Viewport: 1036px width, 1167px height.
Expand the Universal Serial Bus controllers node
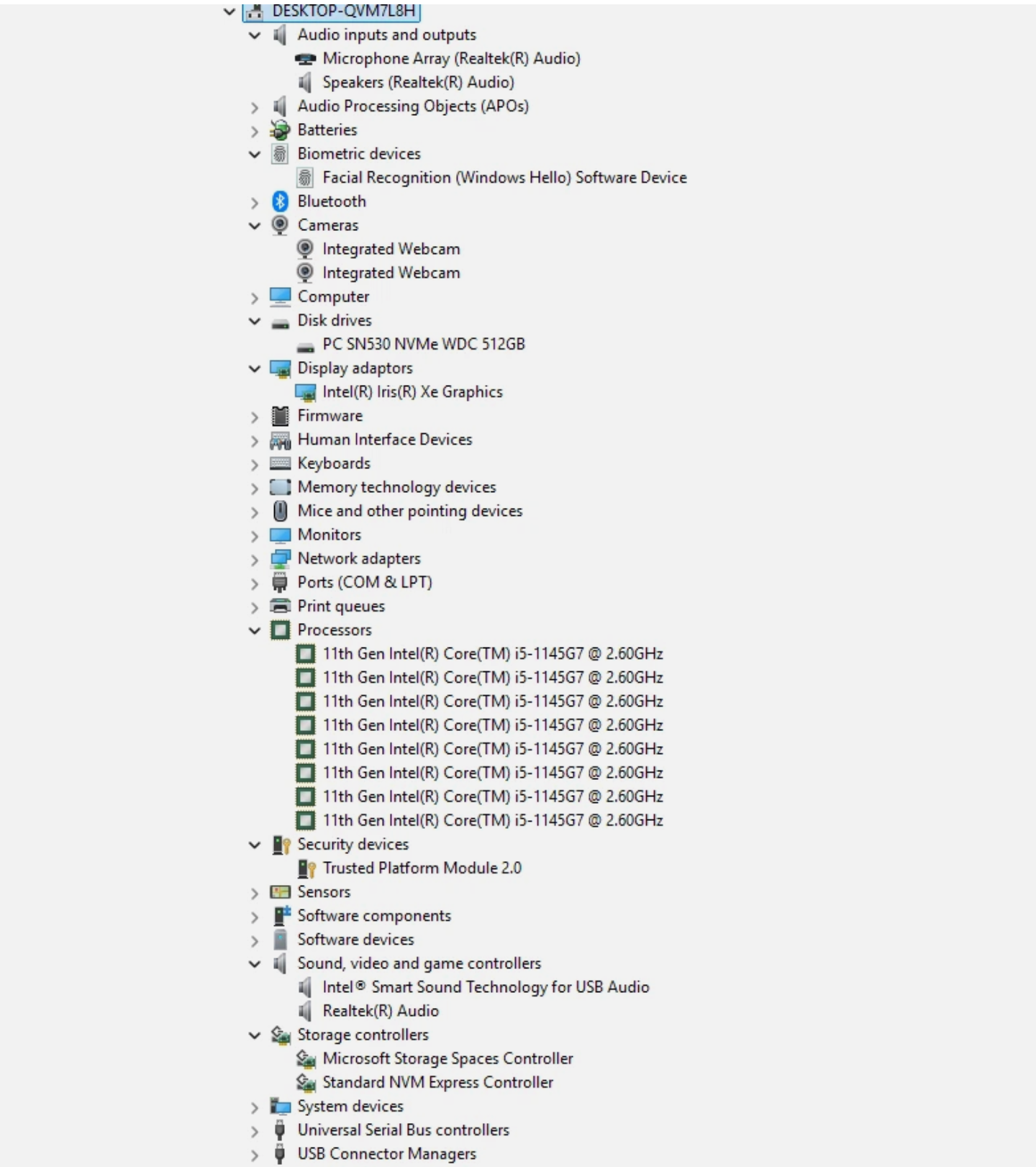pos(255,1131)
